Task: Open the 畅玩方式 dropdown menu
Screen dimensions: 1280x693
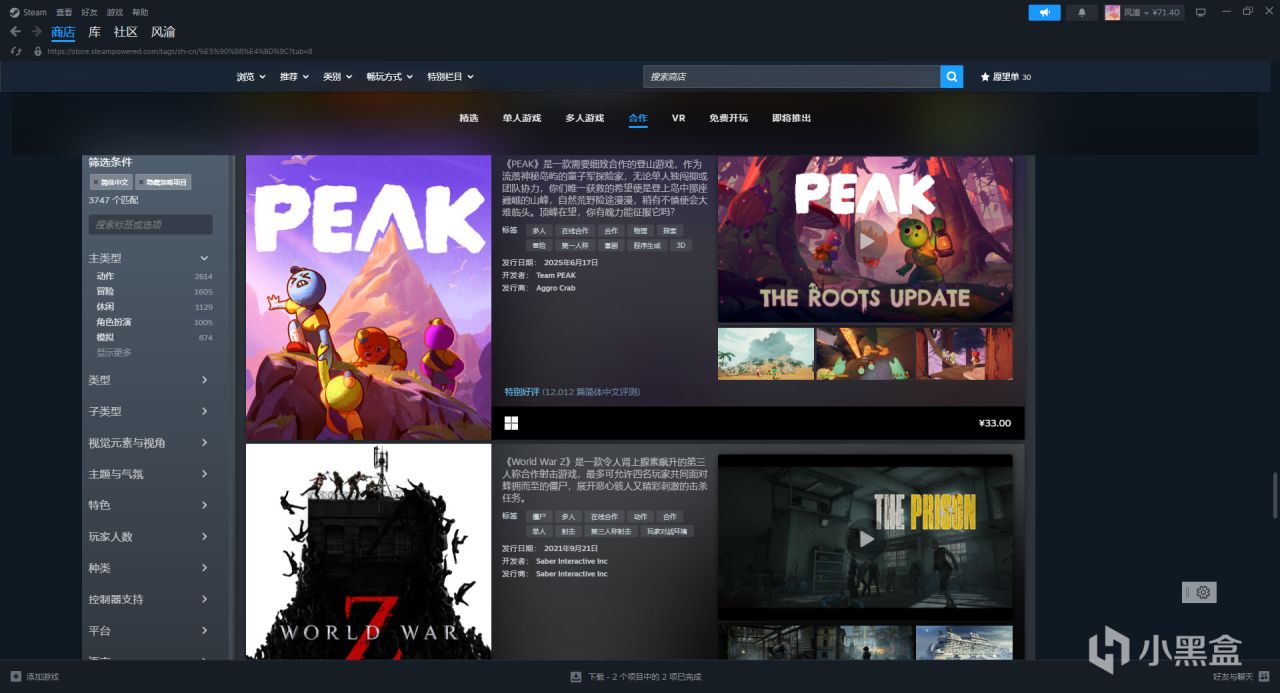Action: click(x=389, y=77)
